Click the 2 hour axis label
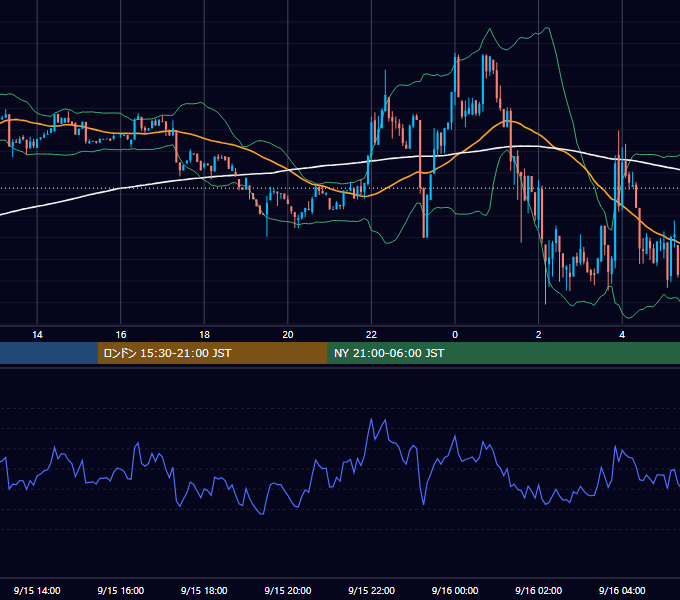The image size is (680, 600). [x=539, y=334]
